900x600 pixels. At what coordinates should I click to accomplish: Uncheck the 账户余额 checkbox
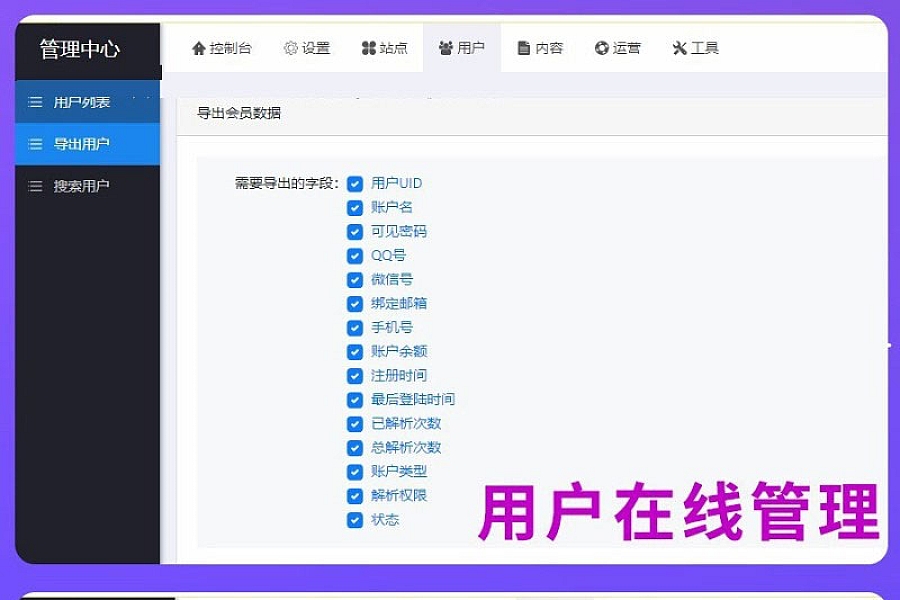click(x=355, y=352)
